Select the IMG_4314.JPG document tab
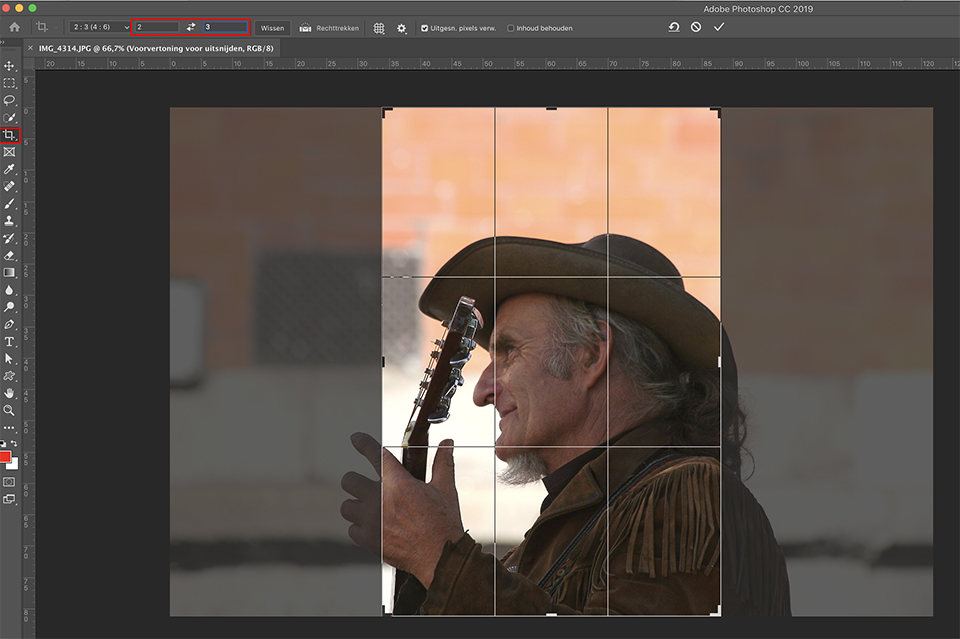Image resolution: width=960 pixels, height=639 pixels. (156, 48)
